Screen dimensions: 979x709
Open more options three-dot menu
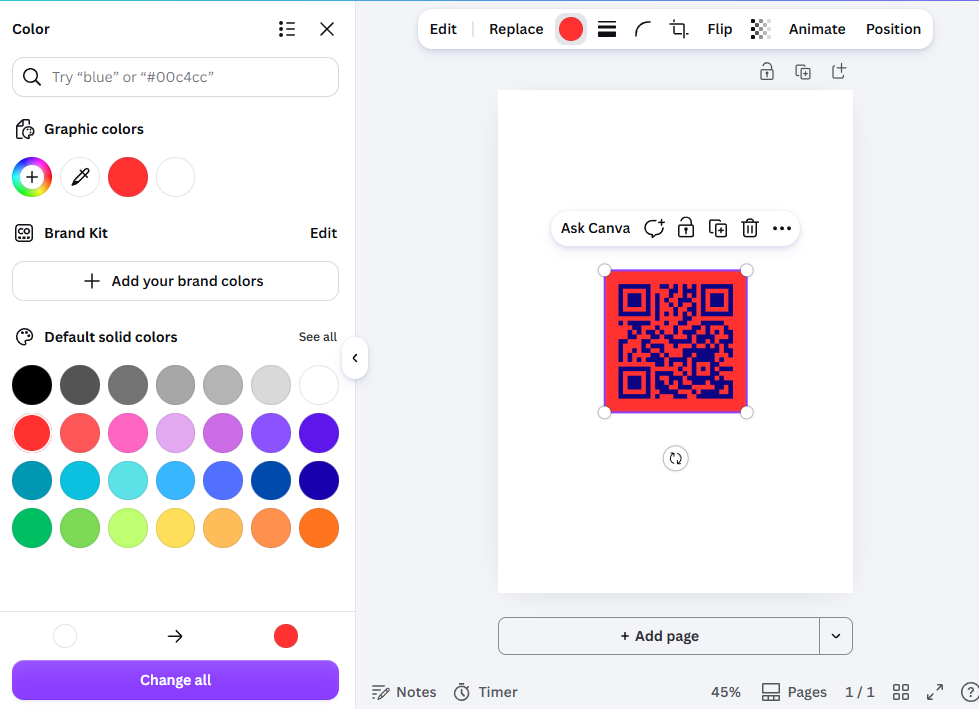782,228
